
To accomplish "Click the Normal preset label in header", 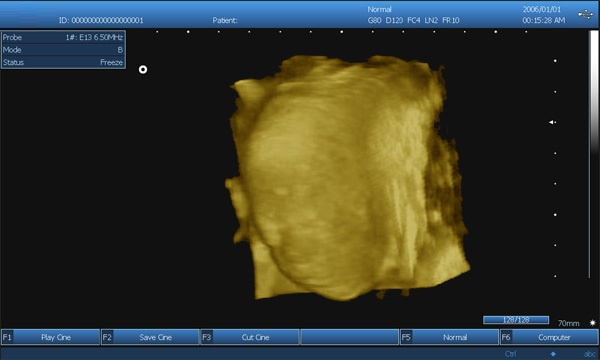I will coord(379,9).
